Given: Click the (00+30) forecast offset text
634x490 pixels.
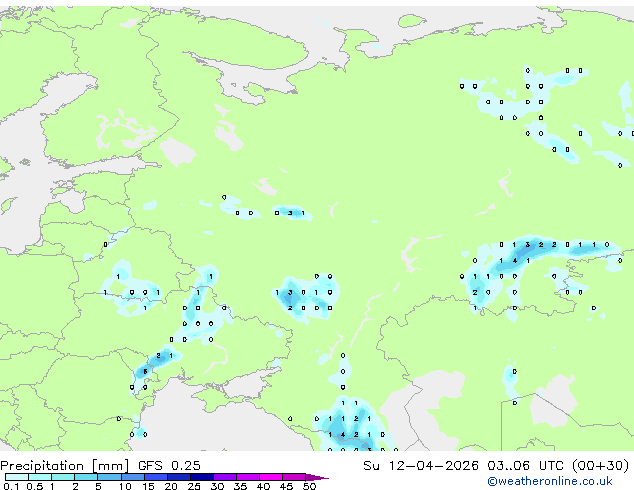Looking at the screenshot, I should pyautogui.click(x=600, y=466).
